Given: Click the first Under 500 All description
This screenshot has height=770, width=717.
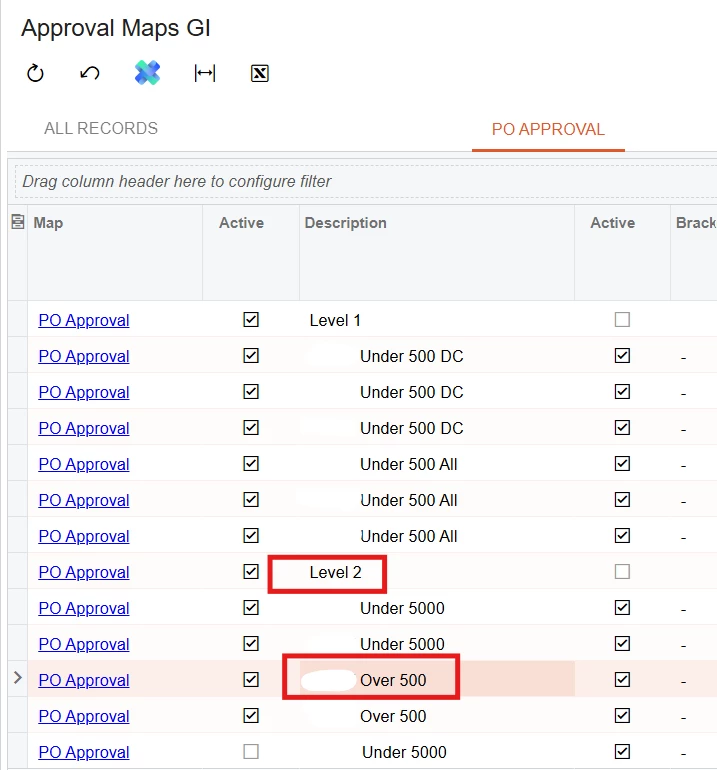Looking at the screenshot, I should coord(409,464).
